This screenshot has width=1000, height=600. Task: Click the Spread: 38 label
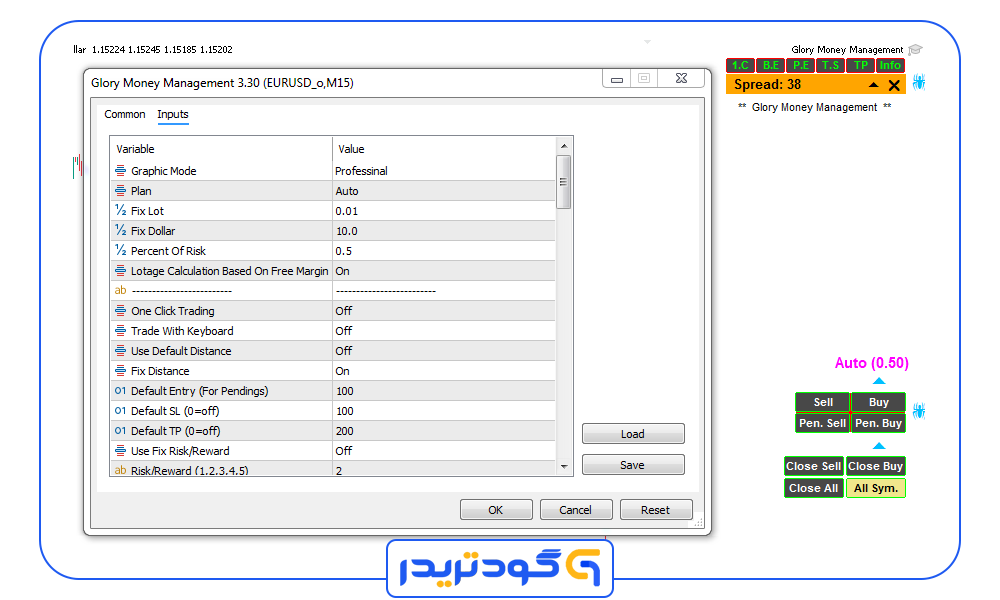(x=767, y=85)
